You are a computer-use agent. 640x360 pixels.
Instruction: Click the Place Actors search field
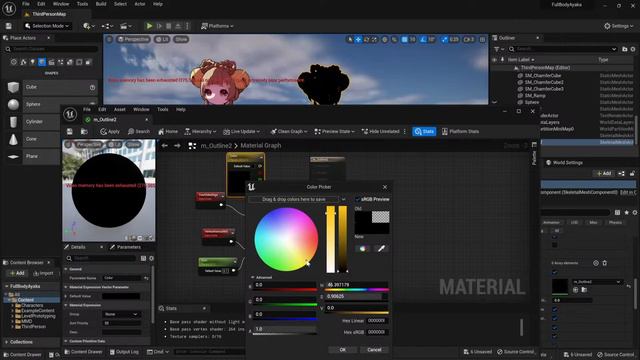[x=52, y=49]
